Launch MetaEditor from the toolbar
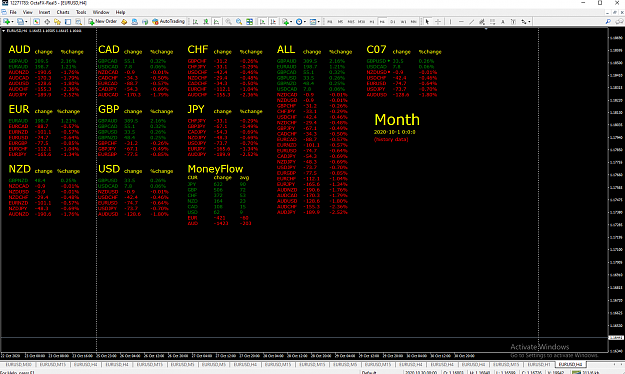 124,22
